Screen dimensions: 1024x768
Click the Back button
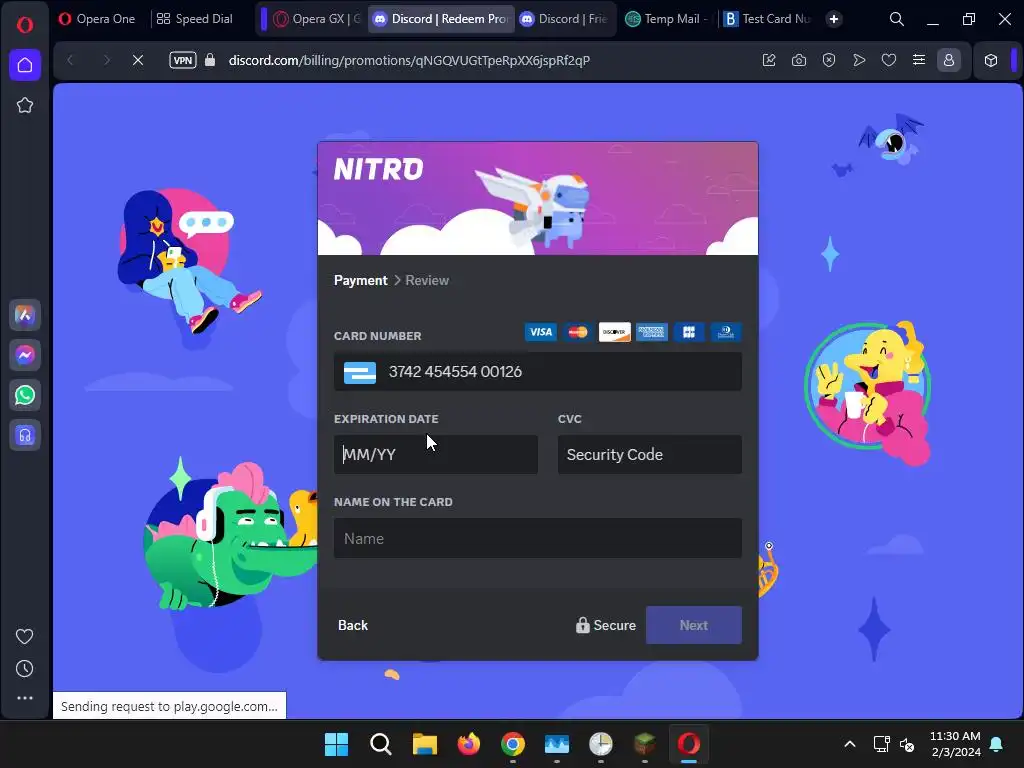point(353,625)
